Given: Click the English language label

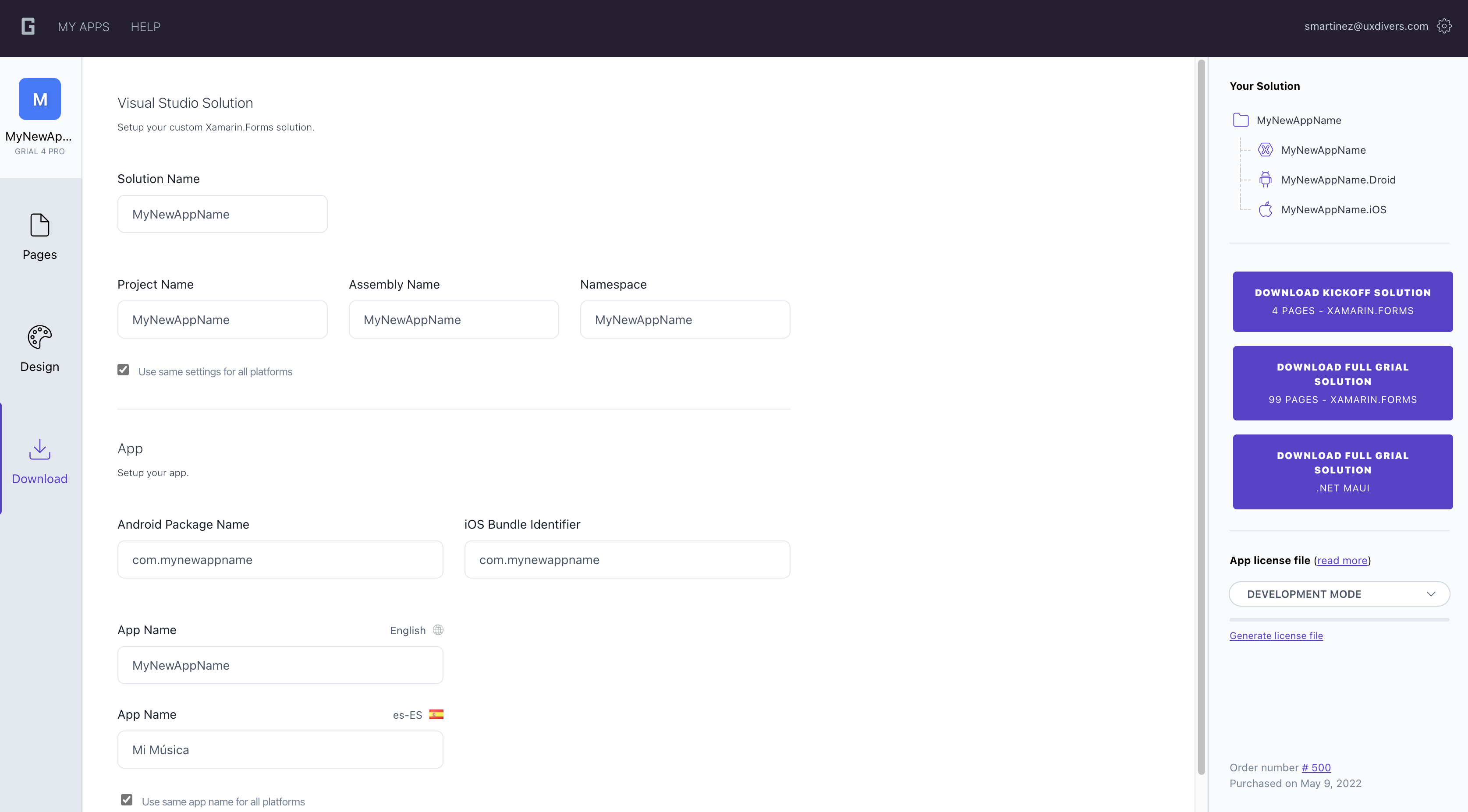Looking at the screenshot, I should pyautogui.click(x=408, y=630).
